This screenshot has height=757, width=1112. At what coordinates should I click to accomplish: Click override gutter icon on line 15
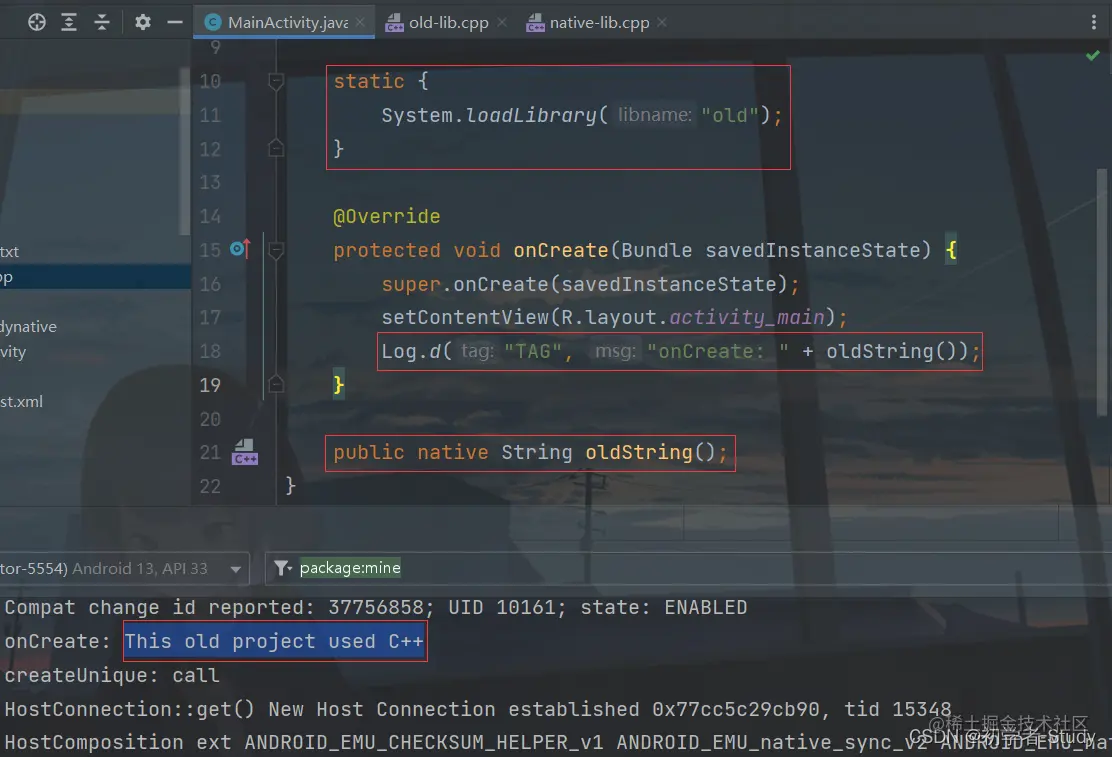(240, 249)
